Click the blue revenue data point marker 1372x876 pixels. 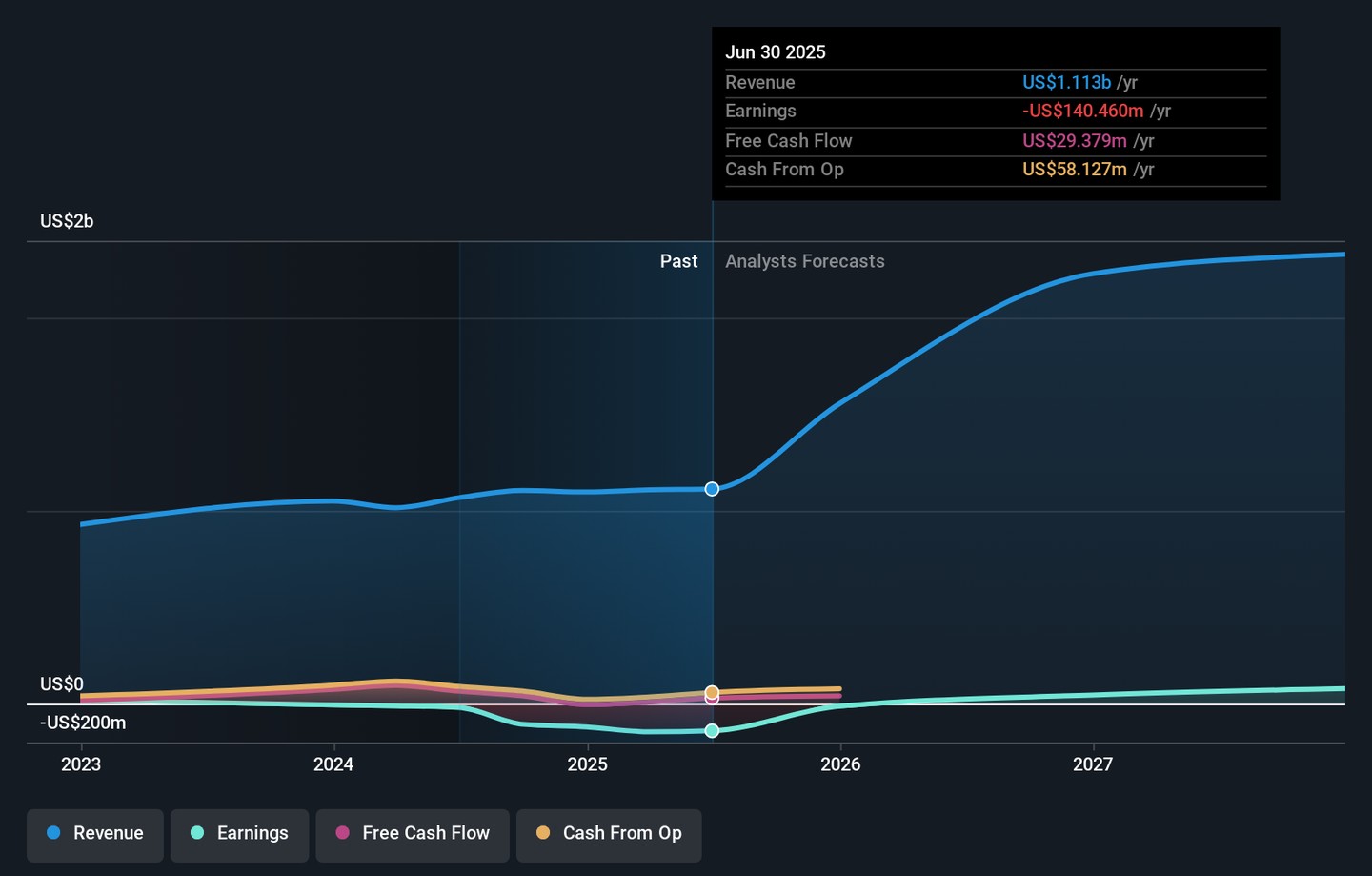click(x=712, y=489)
